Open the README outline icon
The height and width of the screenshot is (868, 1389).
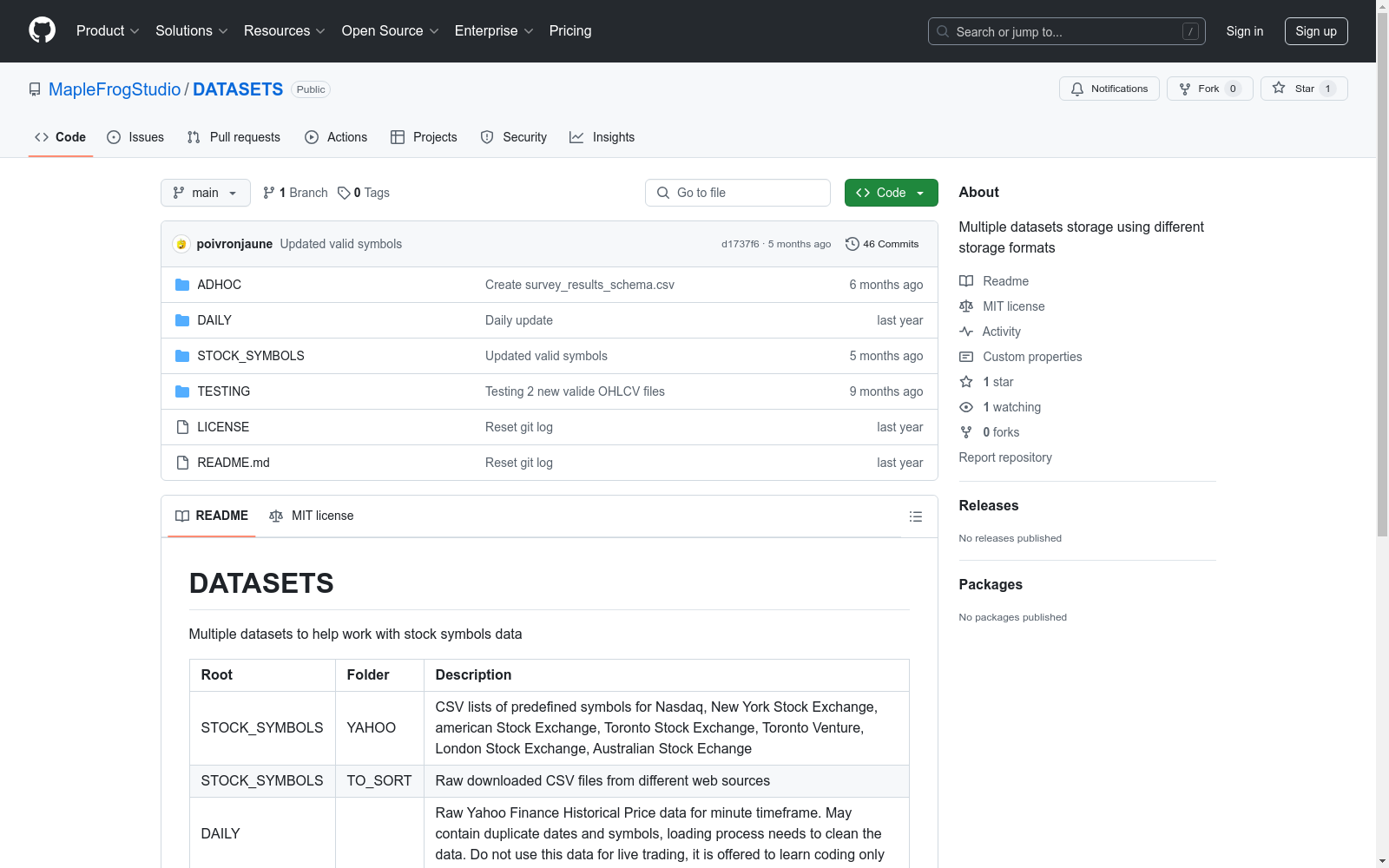point(916,516)
